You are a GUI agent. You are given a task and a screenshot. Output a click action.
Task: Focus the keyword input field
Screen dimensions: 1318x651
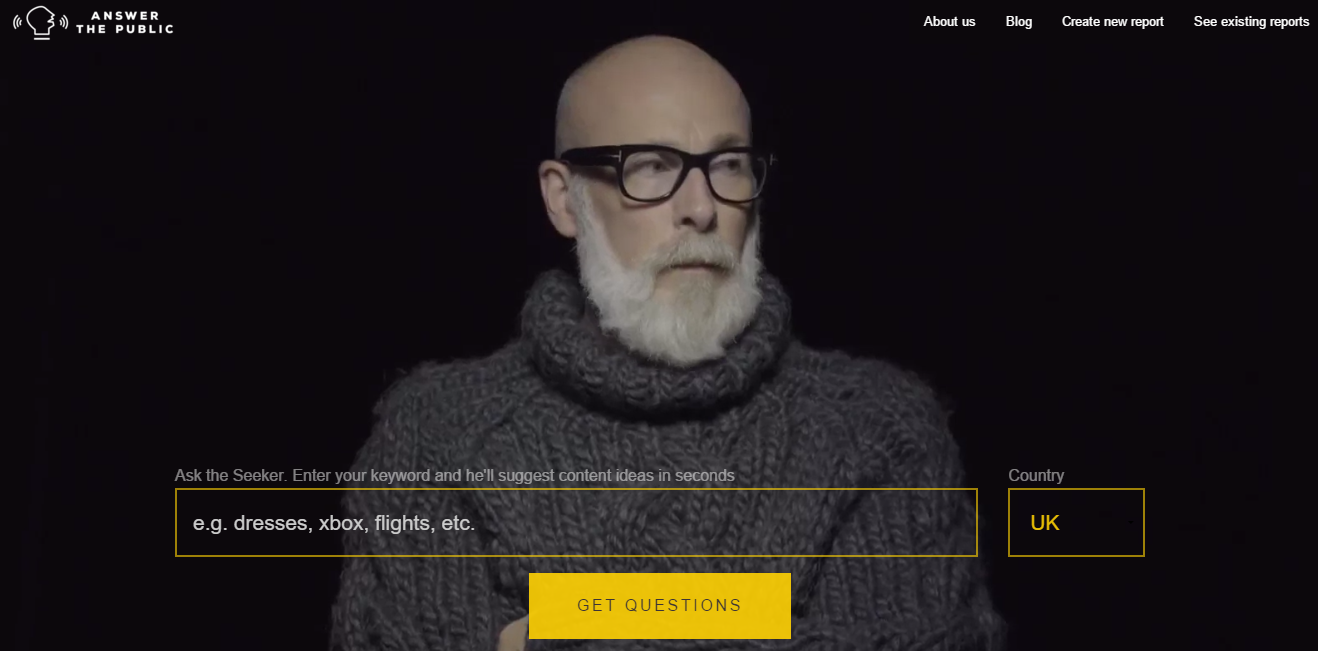pyautogui.click(x=576, y=522)
